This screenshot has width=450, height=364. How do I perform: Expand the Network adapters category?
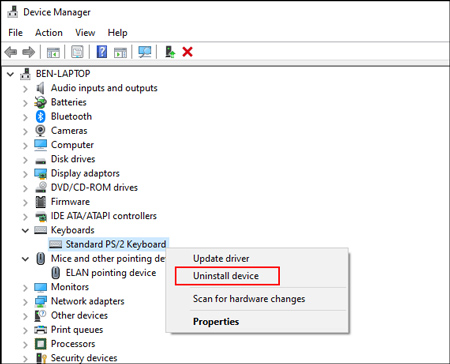point(25,302)
